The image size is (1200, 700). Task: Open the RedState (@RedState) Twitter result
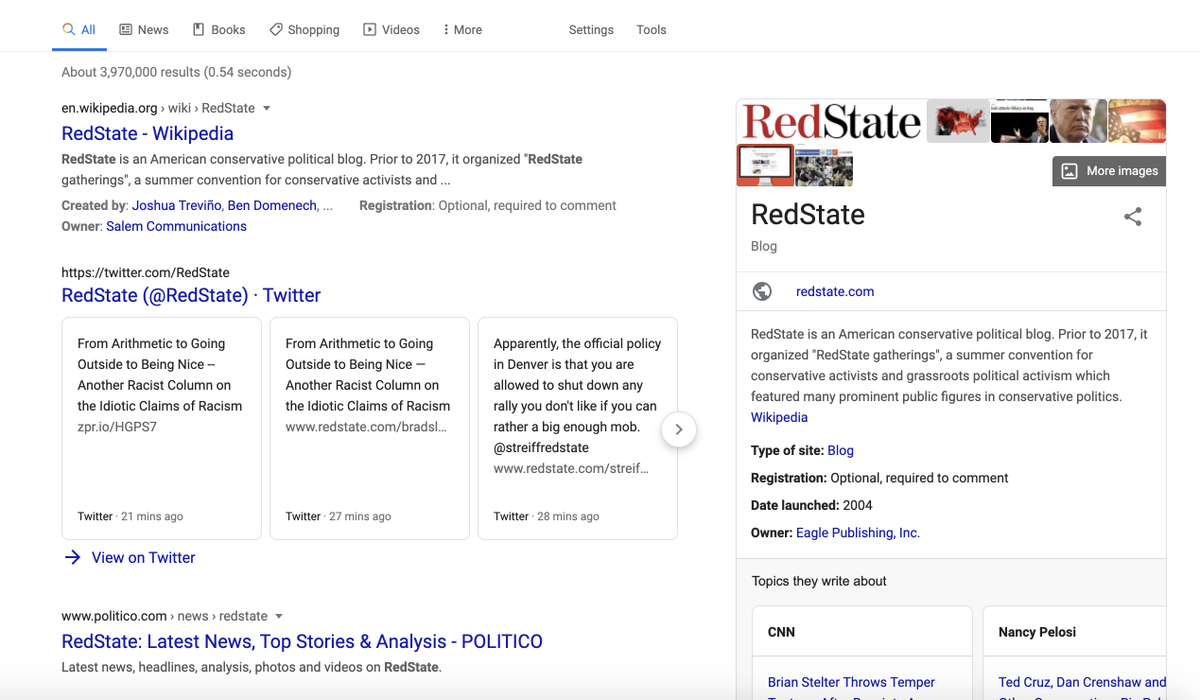pyautogui.click(x=191, y=295)
